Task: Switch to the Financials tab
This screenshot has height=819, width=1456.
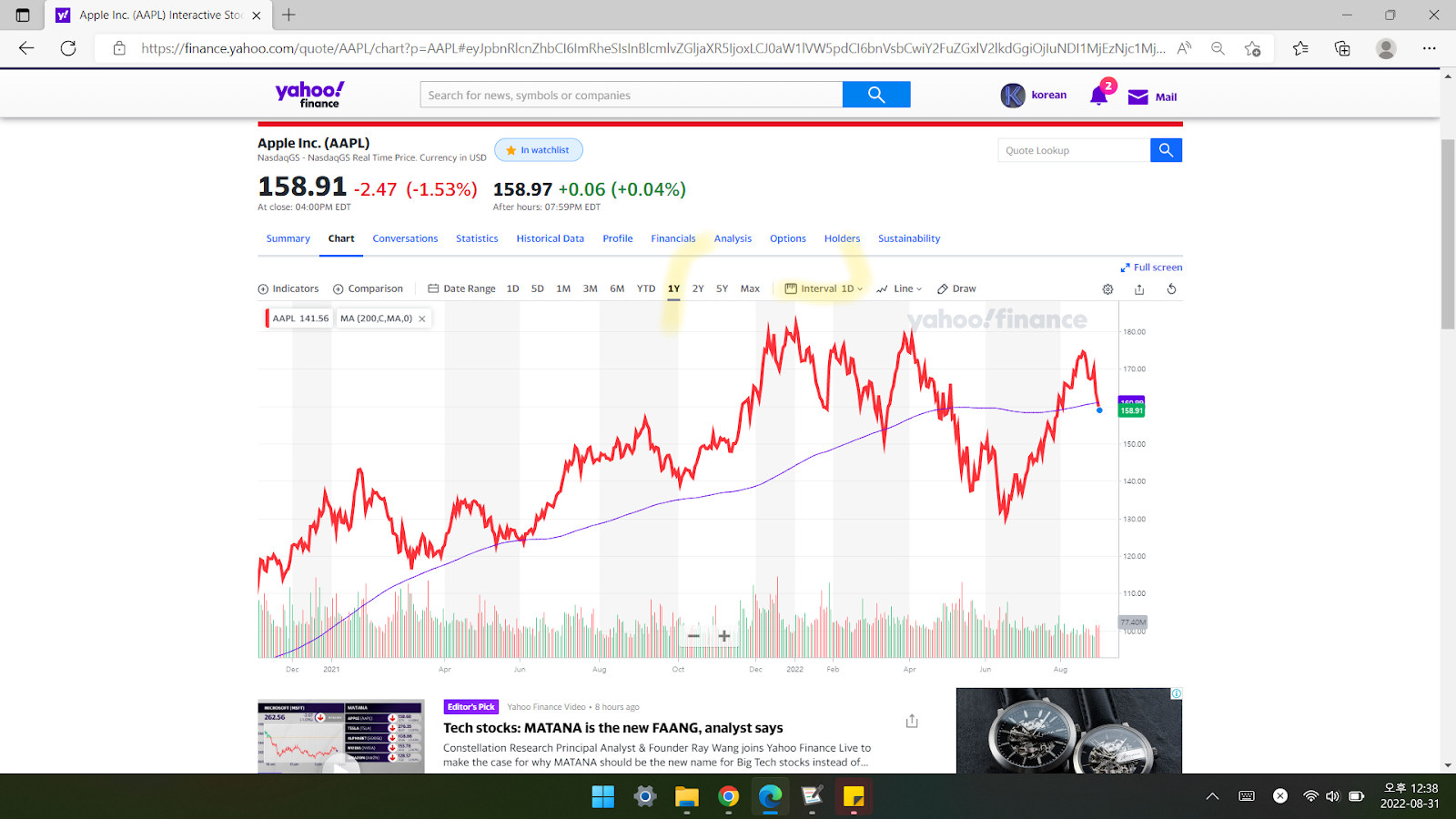Action: (x=673, y=238)
